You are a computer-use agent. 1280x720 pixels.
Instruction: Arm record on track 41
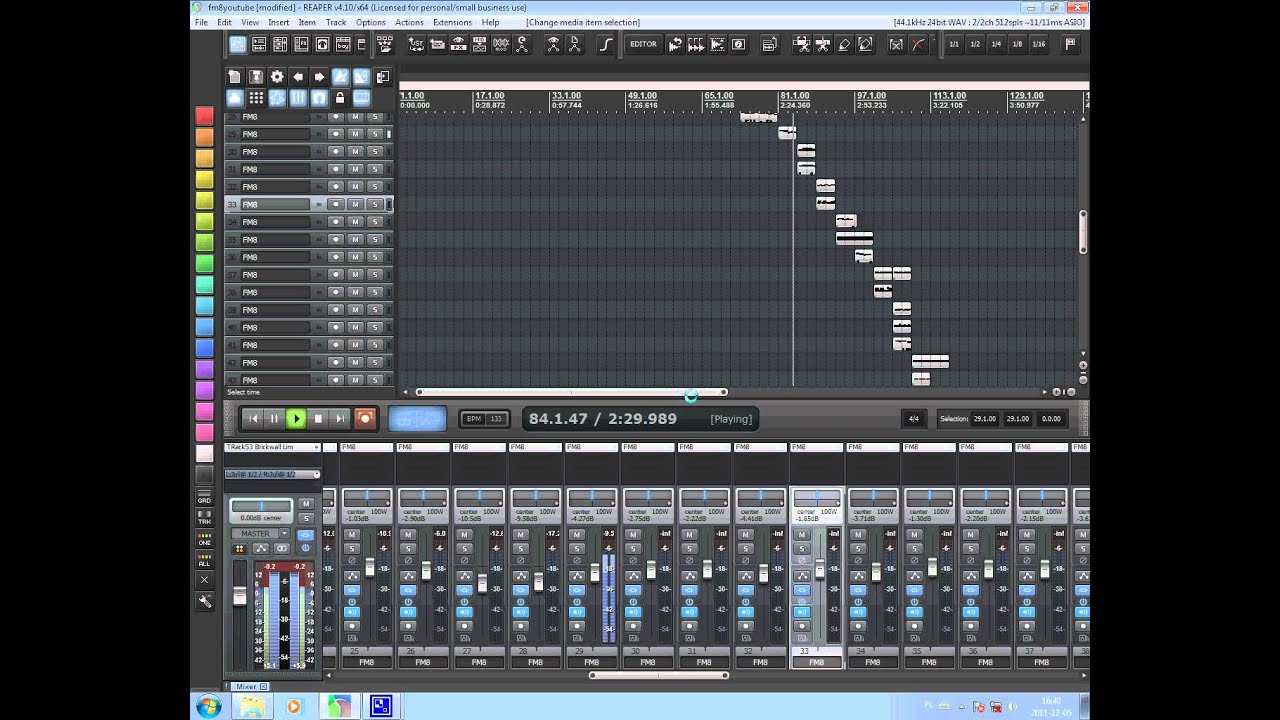coord(336,345)
